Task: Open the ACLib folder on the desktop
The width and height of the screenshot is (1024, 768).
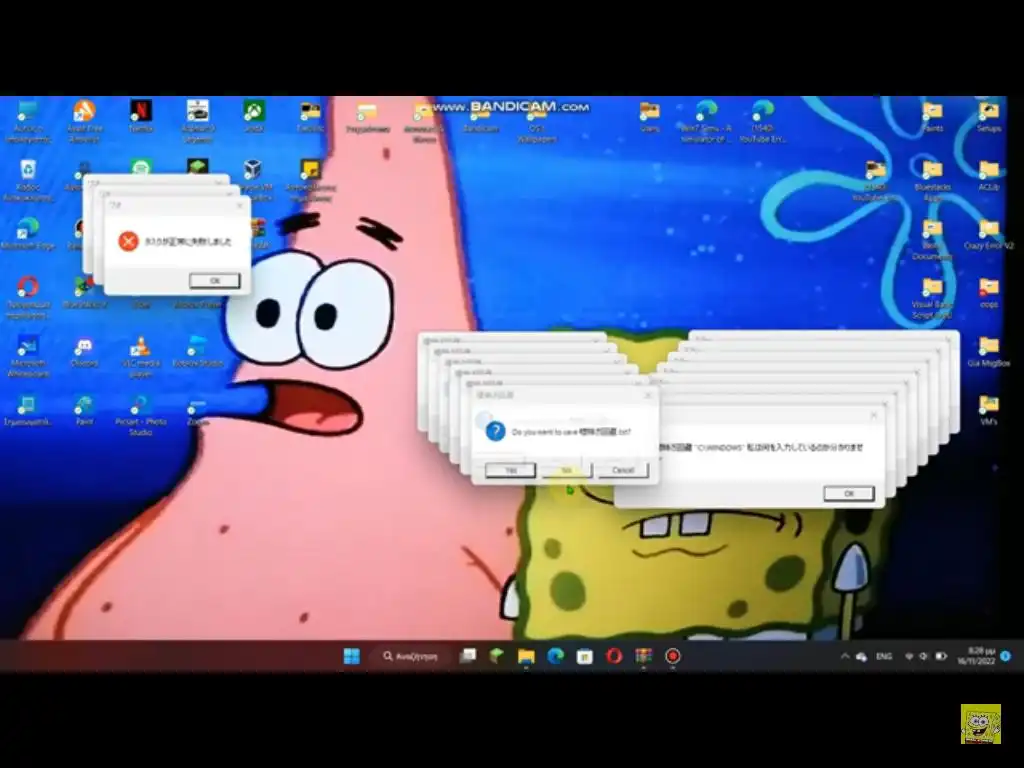Action: (x=989, y=175)
